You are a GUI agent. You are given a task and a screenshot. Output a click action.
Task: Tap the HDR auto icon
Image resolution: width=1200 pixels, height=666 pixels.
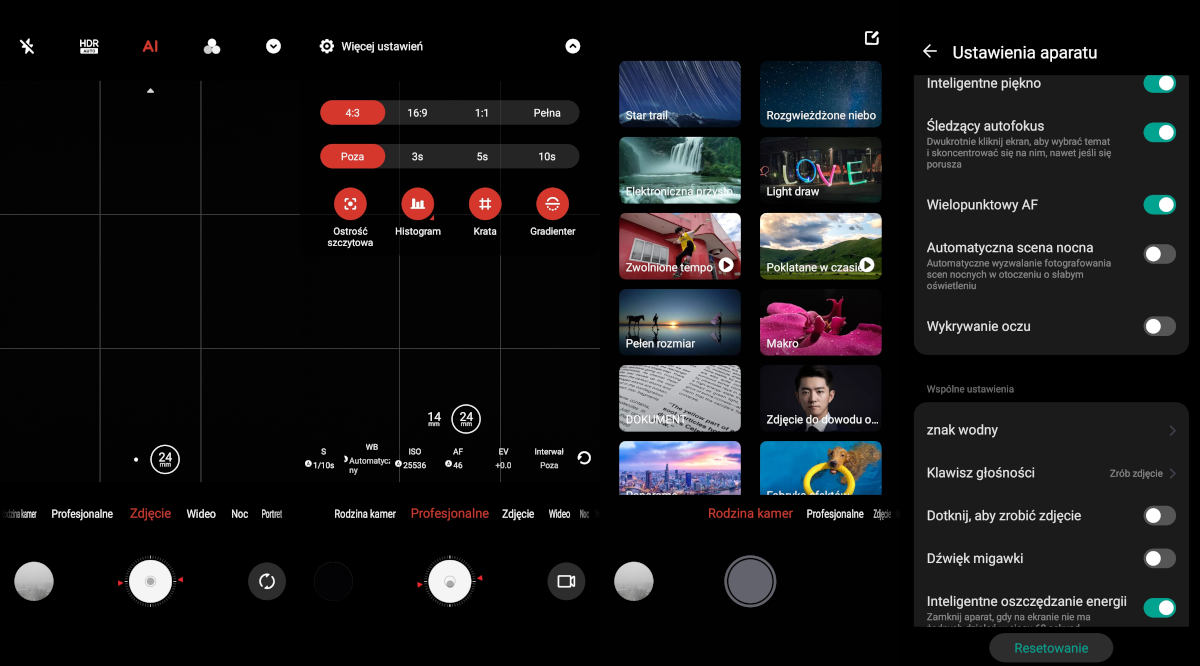tap(89, 46)
